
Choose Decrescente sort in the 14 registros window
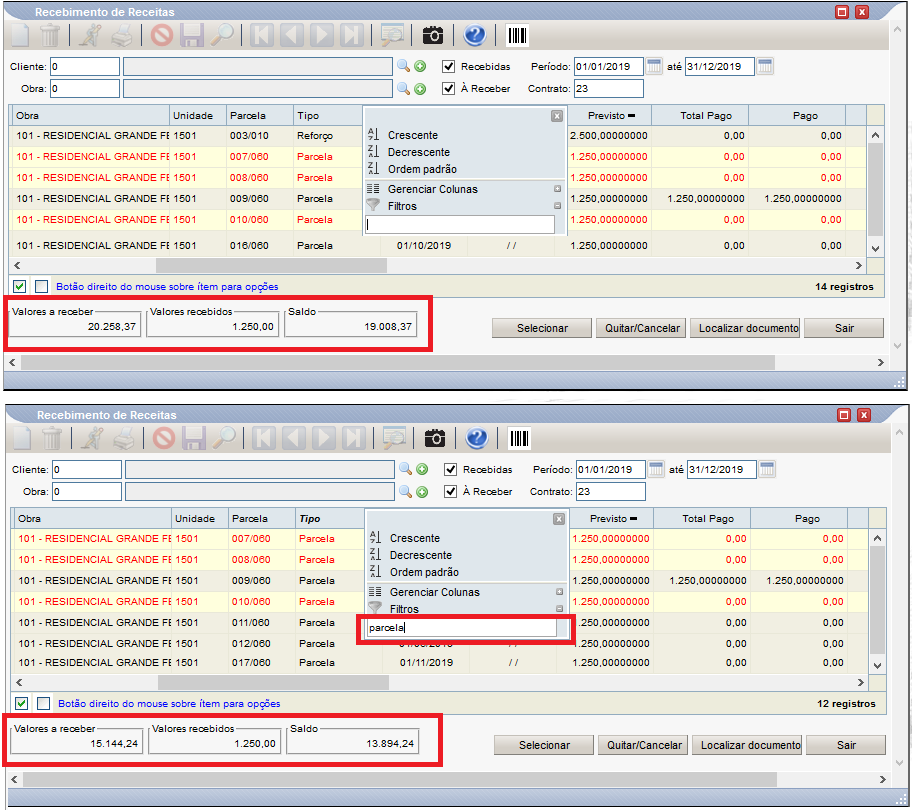[x=419, y=152]
